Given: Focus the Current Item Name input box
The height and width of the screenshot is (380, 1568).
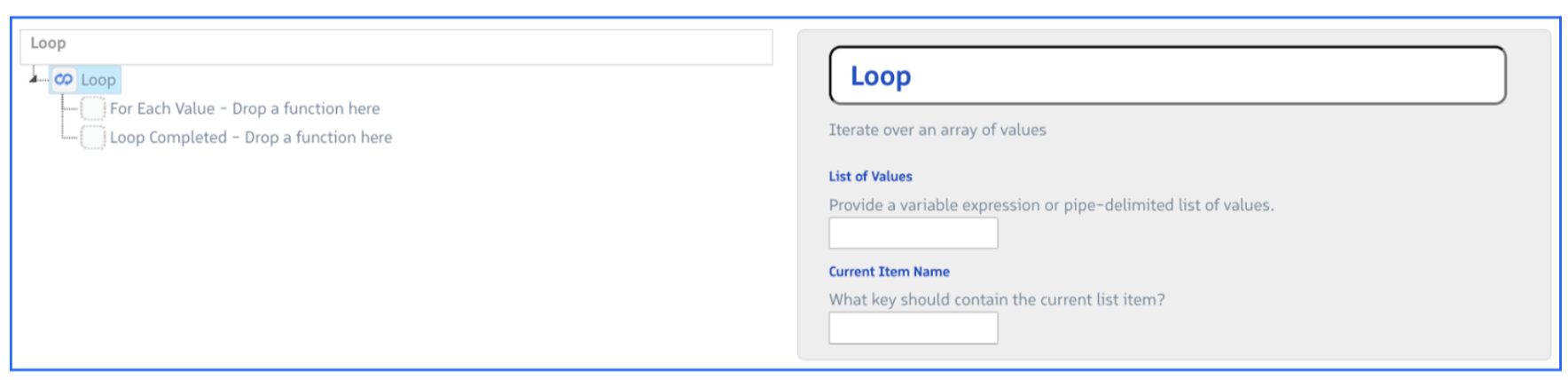Looking at the screenshot, I should [913, 328].
